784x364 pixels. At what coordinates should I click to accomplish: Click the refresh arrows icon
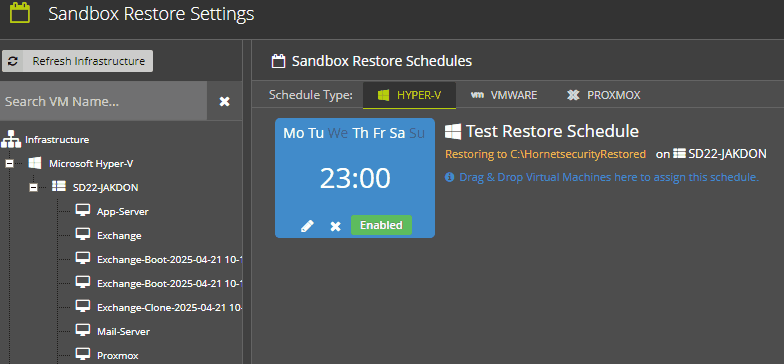(x=12, y=61)
